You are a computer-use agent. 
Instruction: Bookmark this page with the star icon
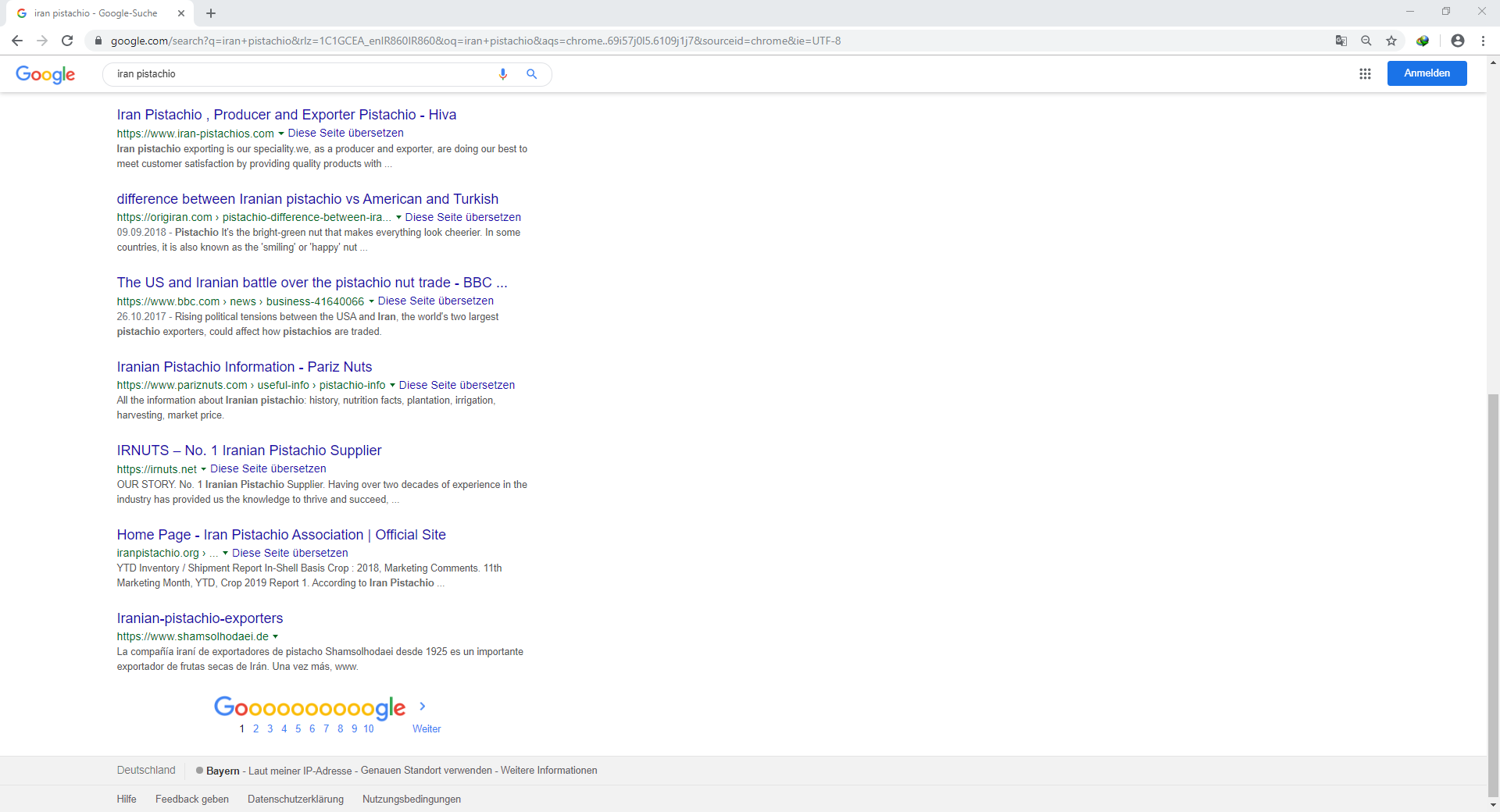pyautogui.click(x=1391, y=41)
